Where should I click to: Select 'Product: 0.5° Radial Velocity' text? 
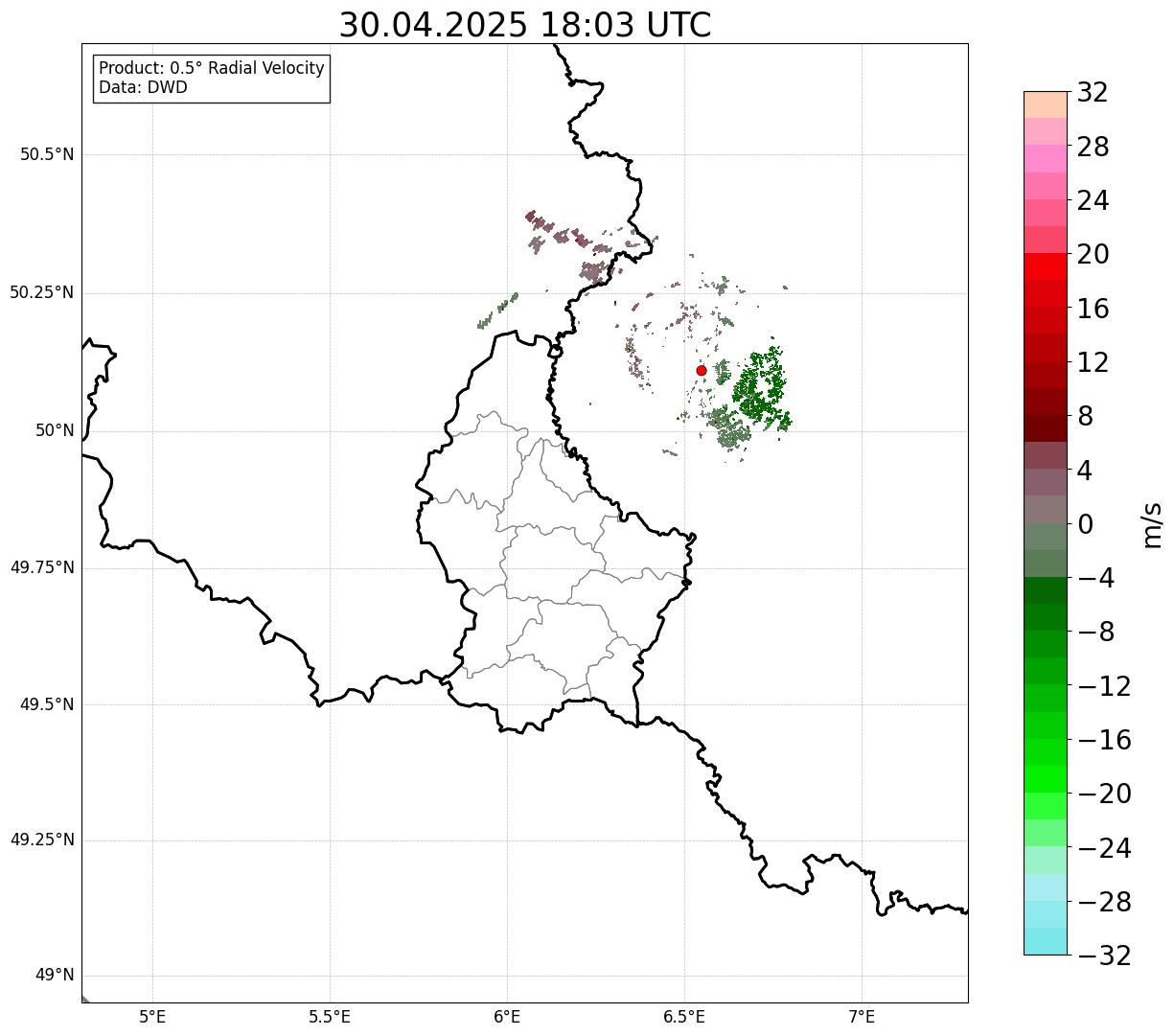tap(212, 69)
